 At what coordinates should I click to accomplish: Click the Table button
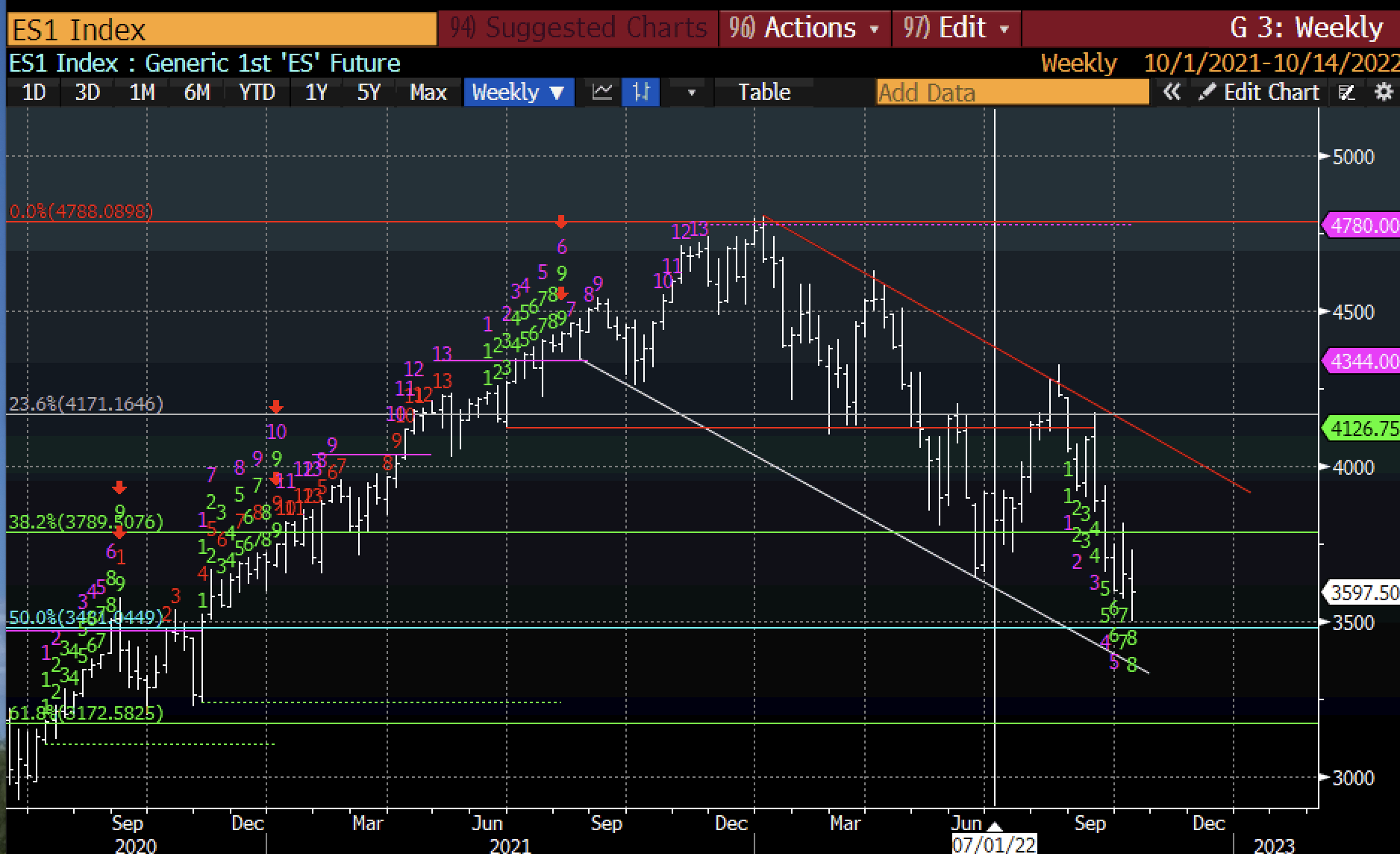763,93
